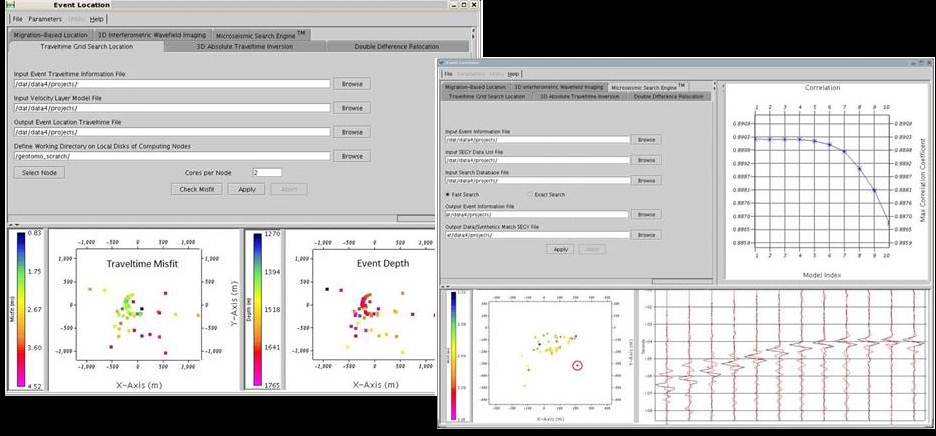Screen dimensions: 936x436
Task: Select the Exact Search radio button
Action: pyautogui.click(x=529, y=194)
